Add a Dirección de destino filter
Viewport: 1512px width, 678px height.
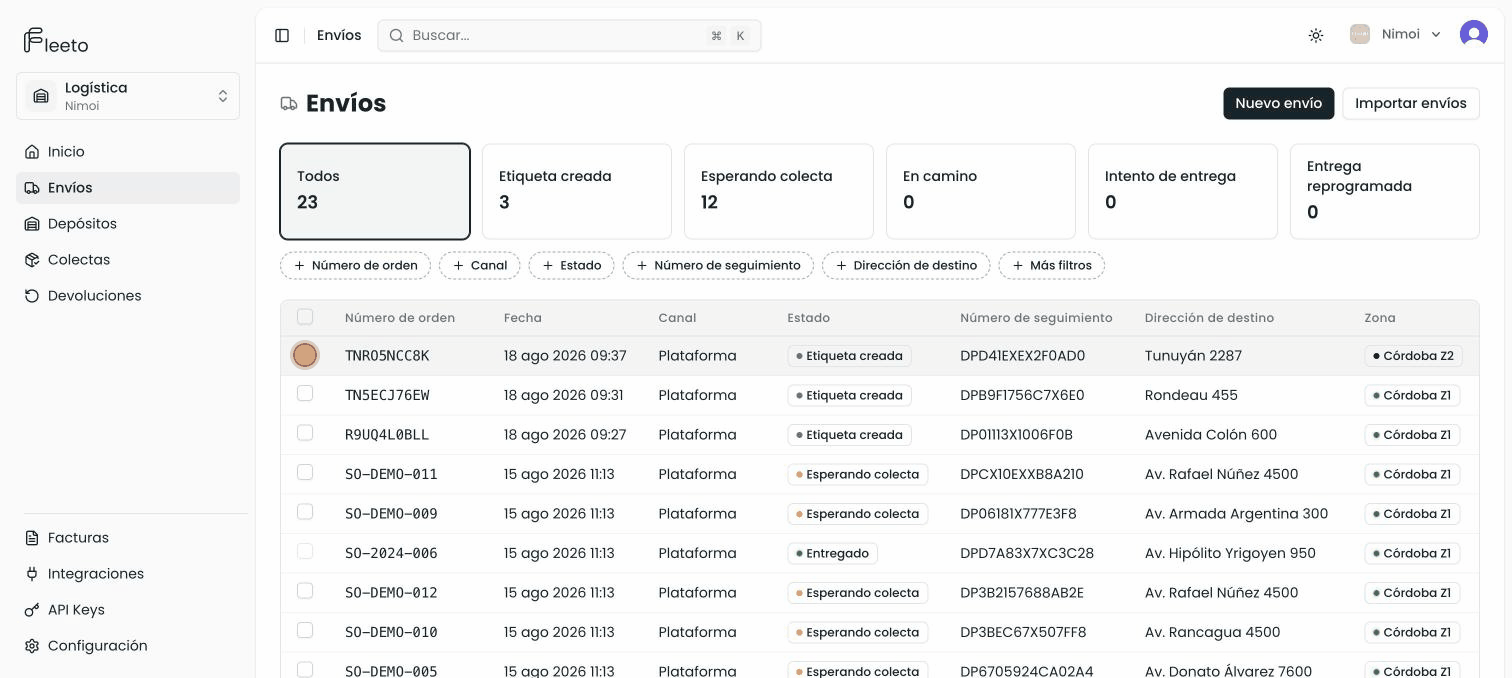[906, 266]
